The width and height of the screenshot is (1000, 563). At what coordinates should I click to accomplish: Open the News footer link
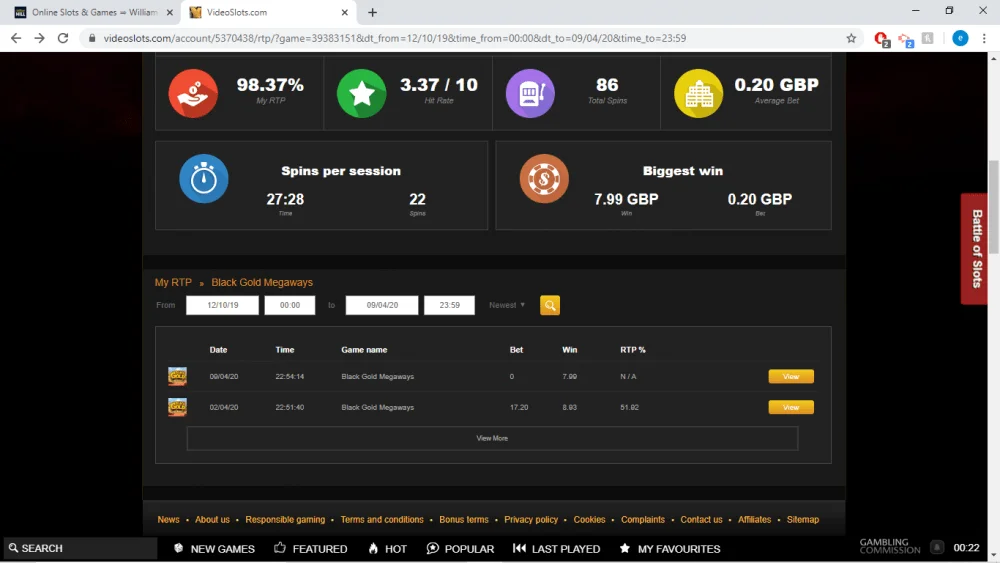(168, 520)
